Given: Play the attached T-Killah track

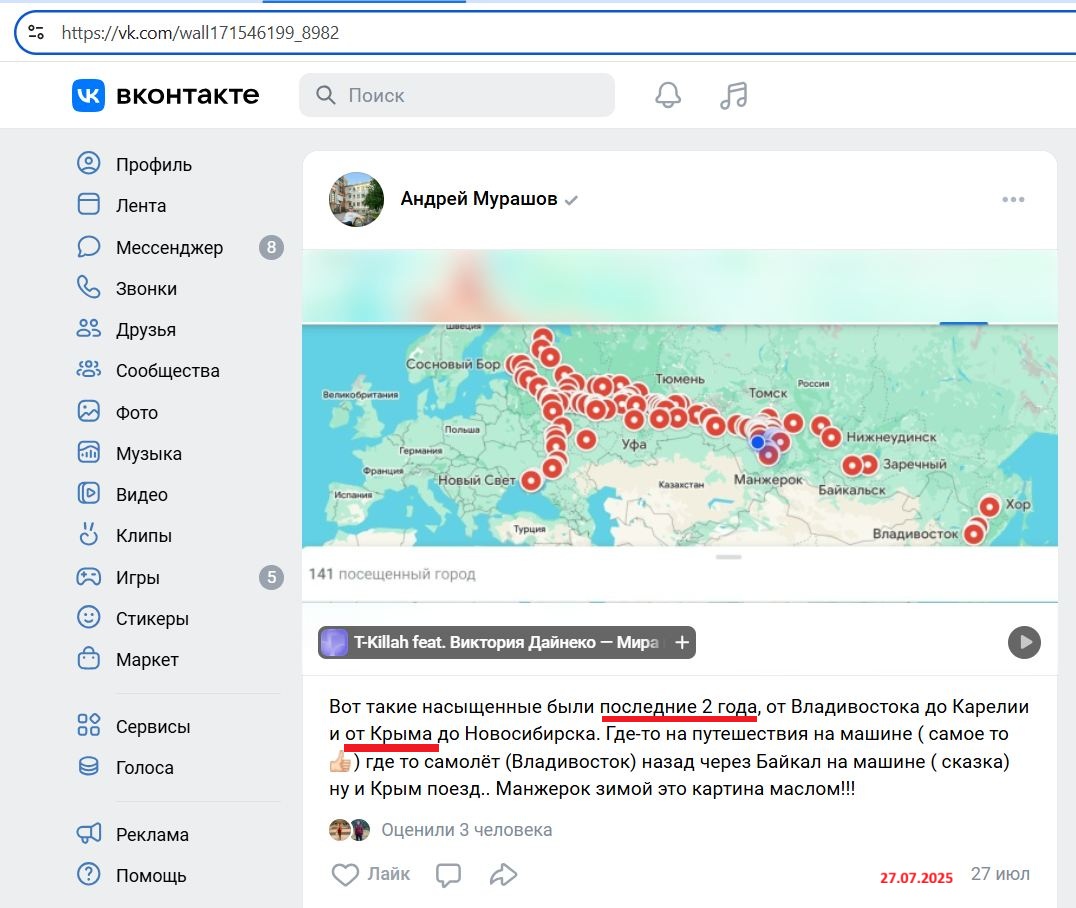Looking at the screenshot, I should coord(1023,642).
